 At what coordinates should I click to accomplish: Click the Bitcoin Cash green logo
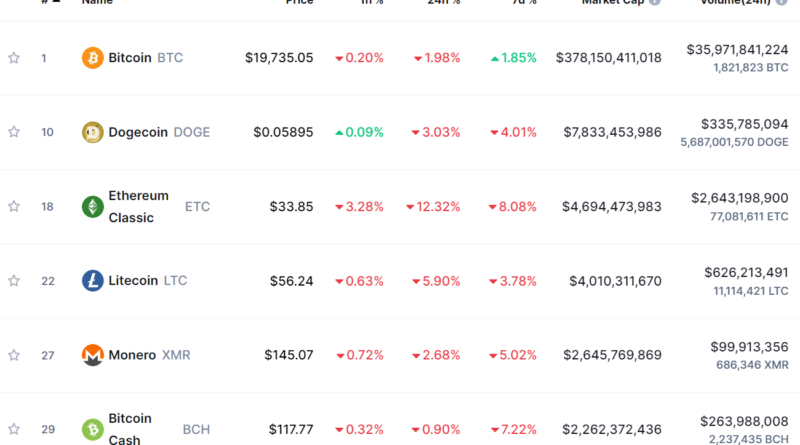92,430
